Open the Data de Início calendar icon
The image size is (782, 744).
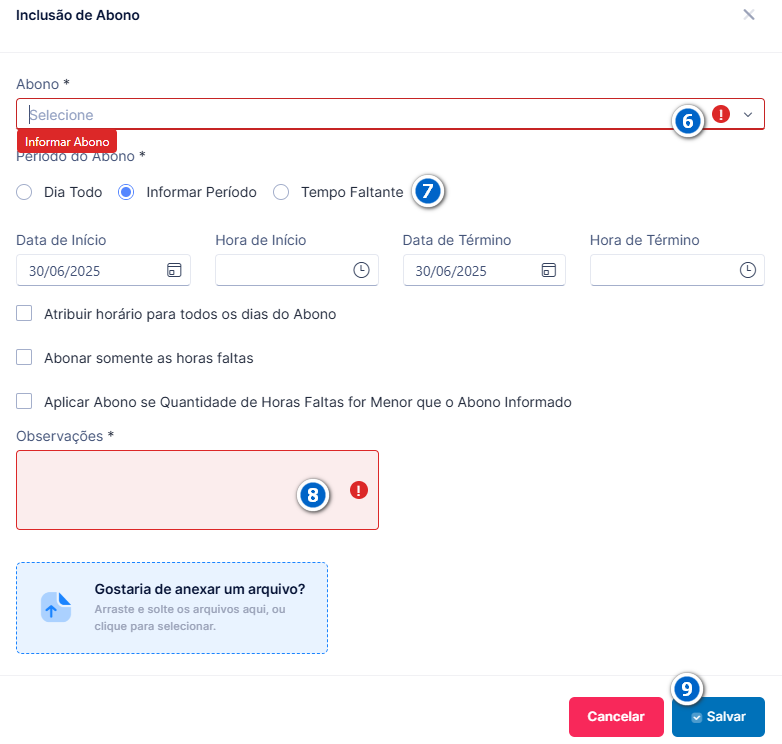[174, 270]
